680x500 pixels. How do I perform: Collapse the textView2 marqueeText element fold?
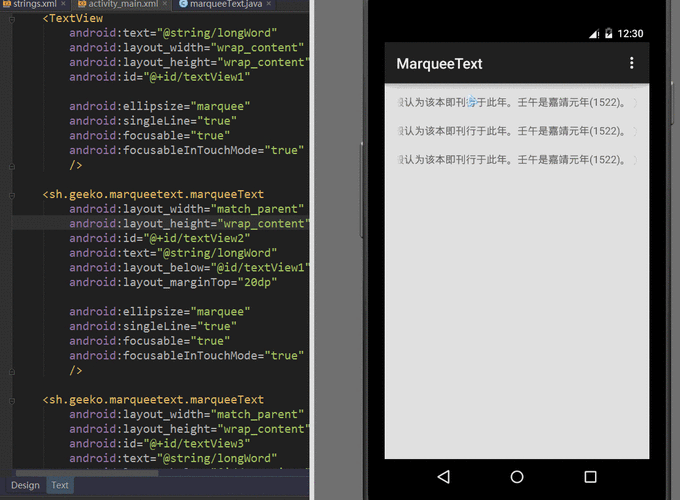click(x=12, y=195)
